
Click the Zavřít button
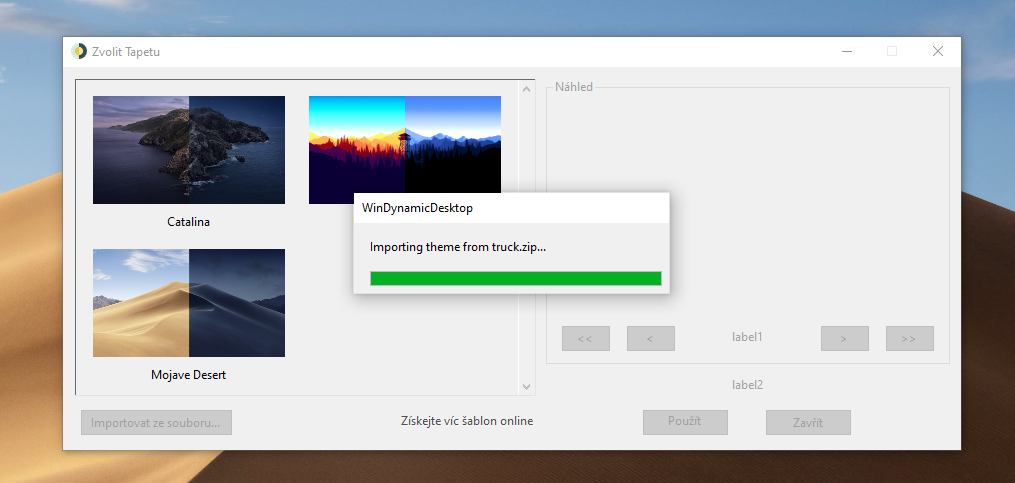click(808, 423)
